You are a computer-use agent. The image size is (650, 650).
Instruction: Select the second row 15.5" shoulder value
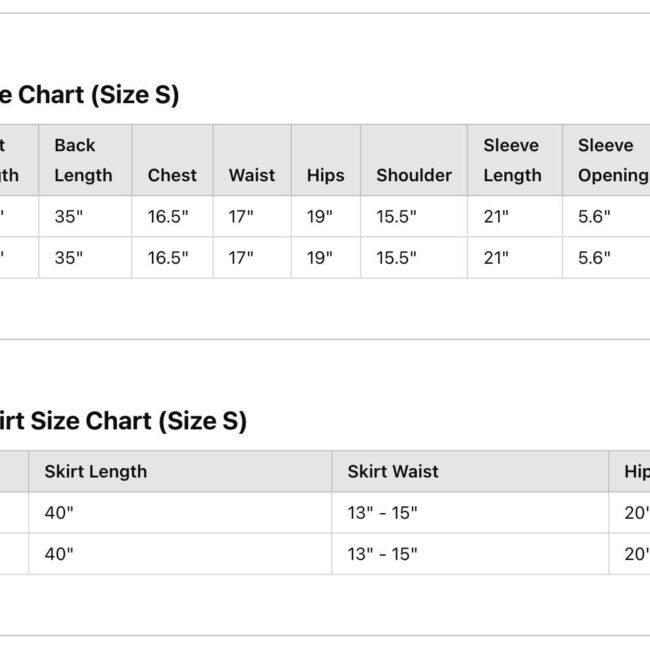[396, 258]
